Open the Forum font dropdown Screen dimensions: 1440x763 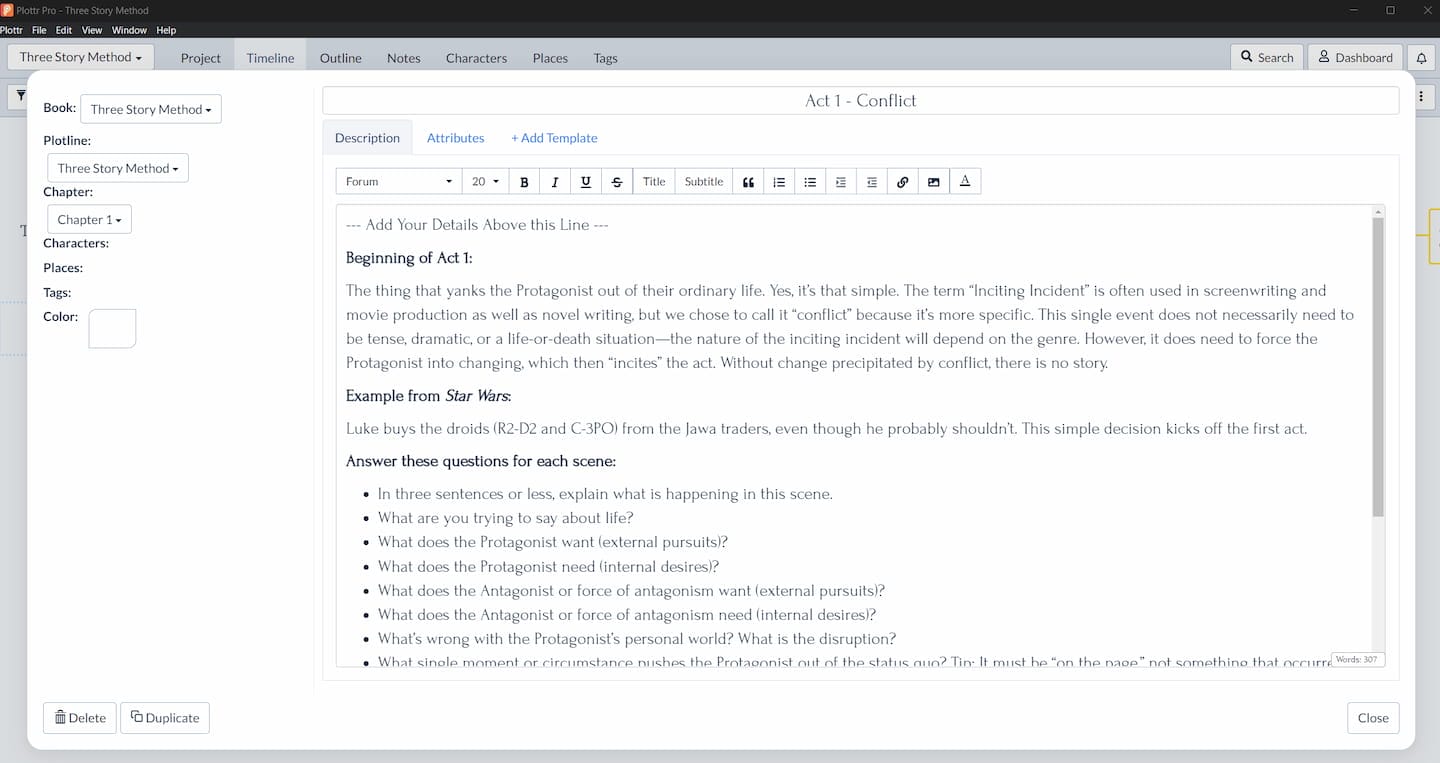point(398,181)
